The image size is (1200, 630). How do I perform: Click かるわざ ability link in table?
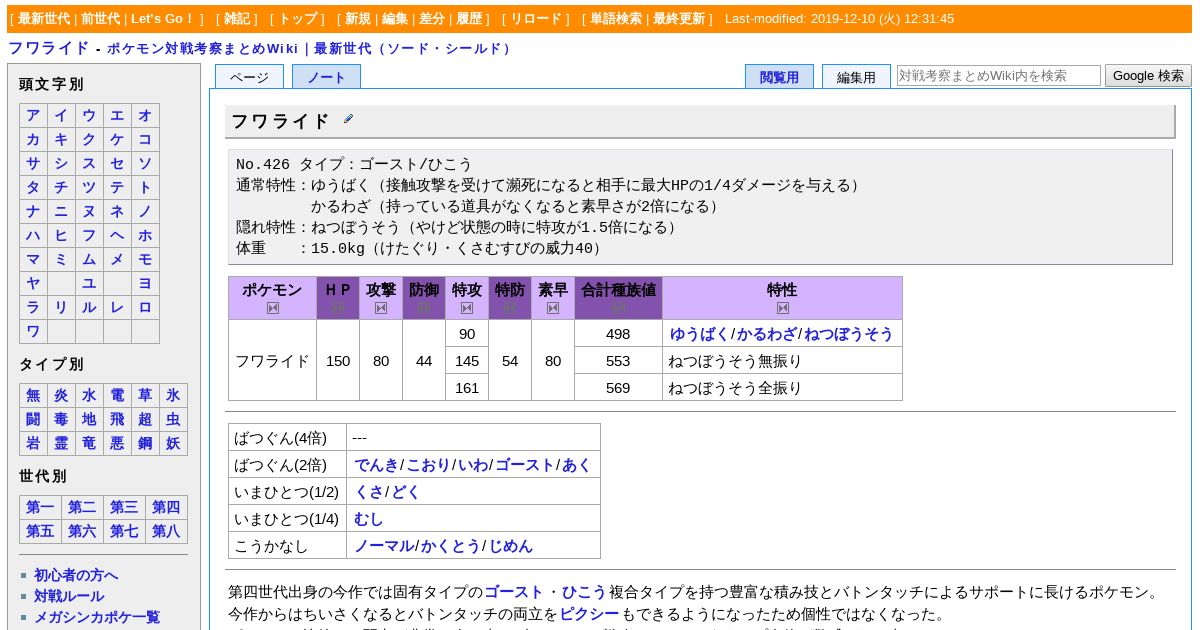pyautogui.click(x=767, y=334)
